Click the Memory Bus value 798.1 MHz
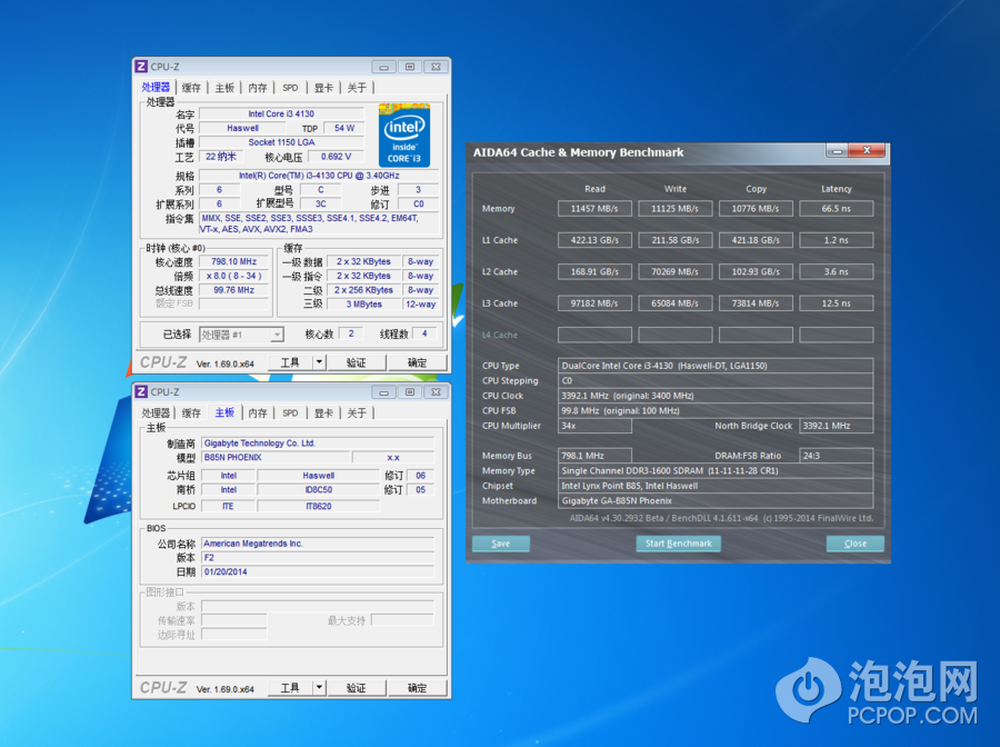 tap(594, 455)
